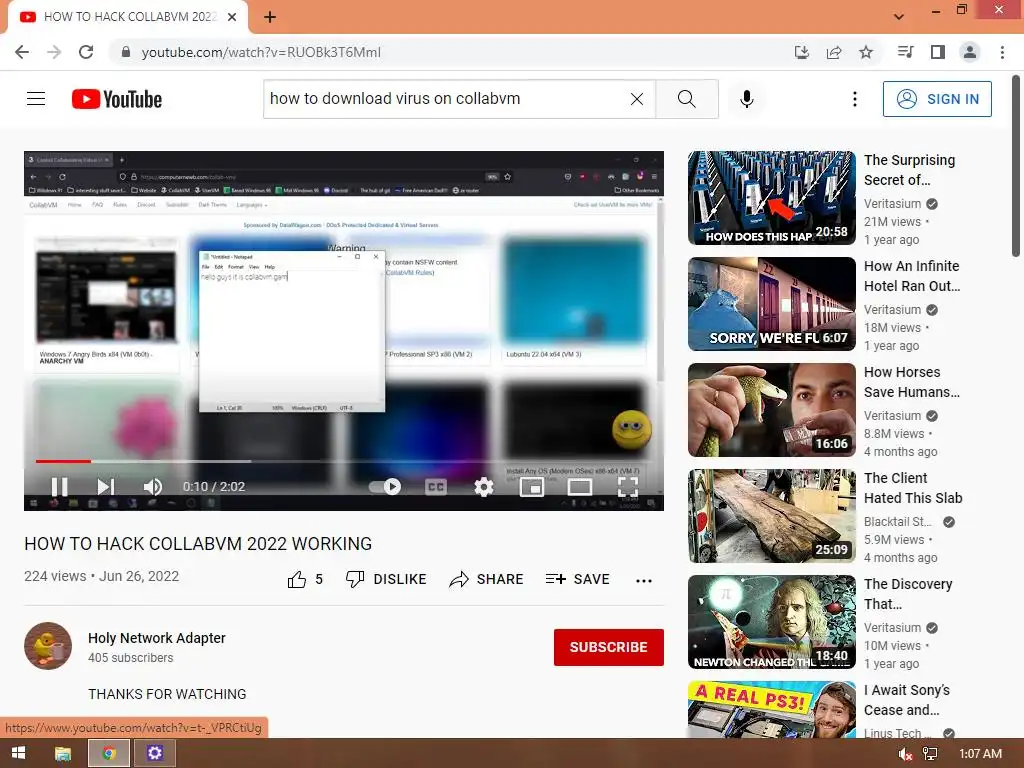Open 'The Surprising Secret of' video thumbnail

pyautogui.click(x=771, y=198)
